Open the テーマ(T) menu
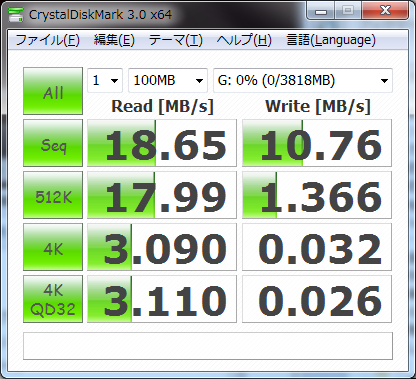416x379 pixels. tap(176, 40)
